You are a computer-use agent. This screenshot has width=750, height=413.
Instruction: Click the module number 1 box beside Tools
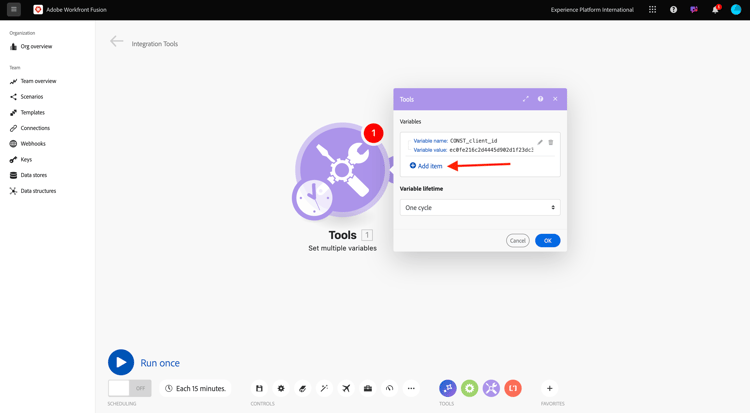[367, 235]
